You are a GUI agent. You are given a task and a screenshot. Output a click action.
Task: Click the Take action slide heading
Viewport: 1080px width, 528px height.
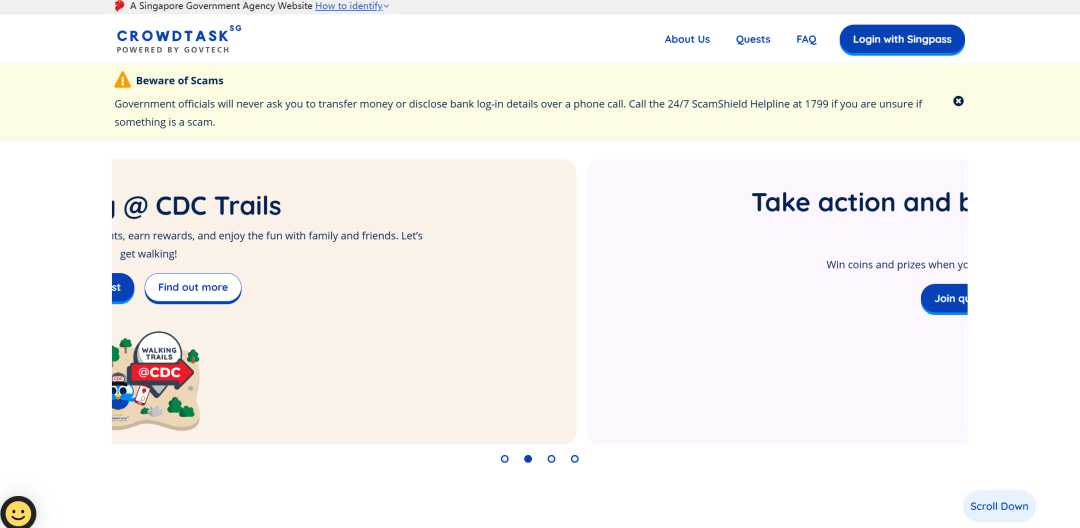point(859,203)
